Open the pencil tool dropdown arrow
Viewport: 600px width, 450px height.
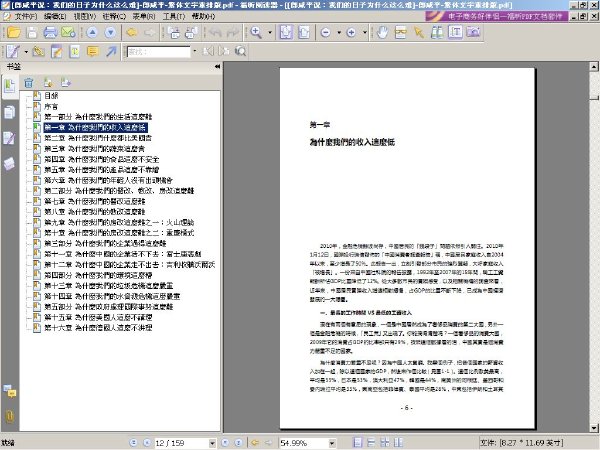tap(26, 51)
